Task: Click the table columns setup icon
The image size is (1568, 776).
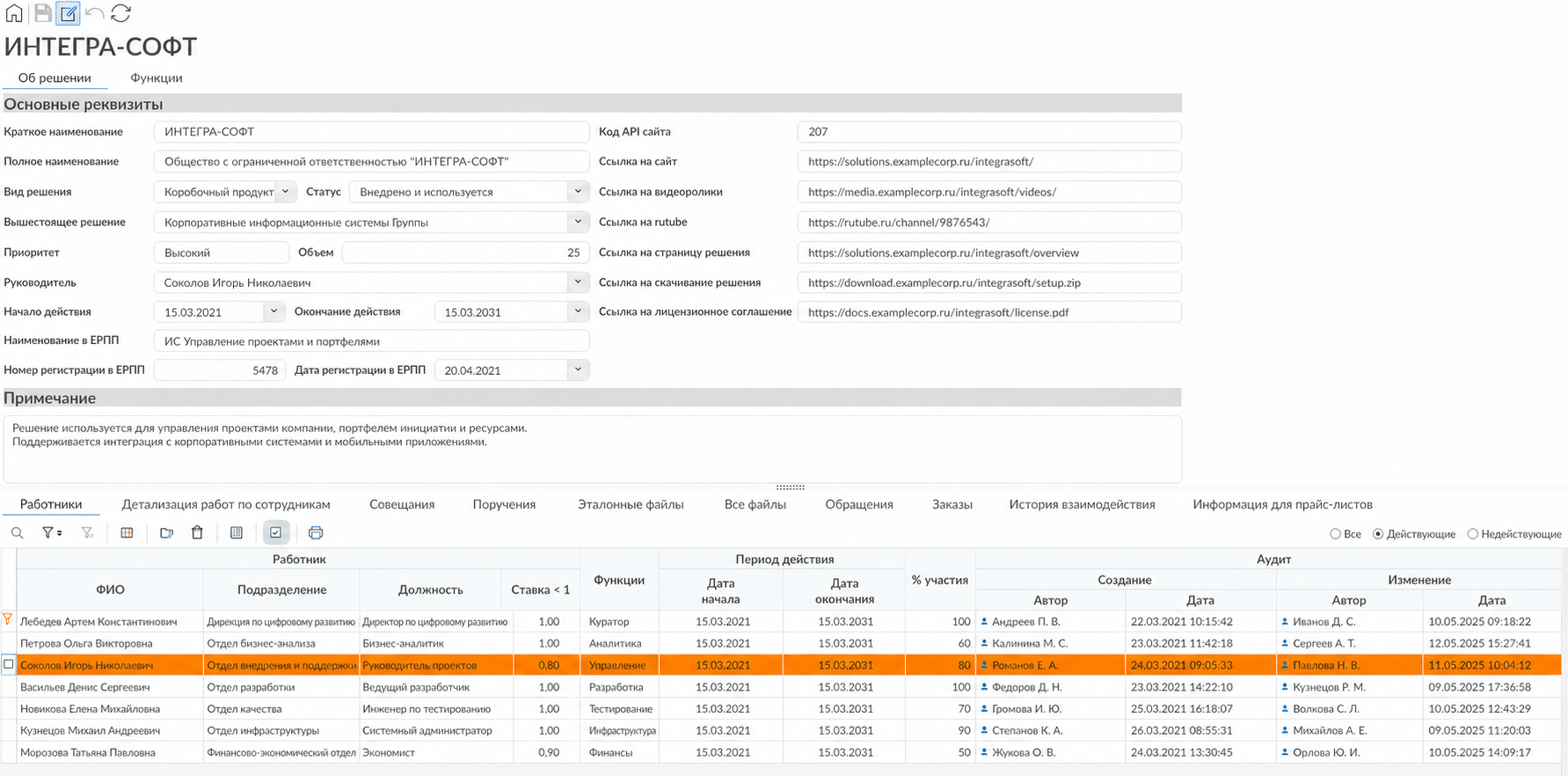Action: click(127, 533)
